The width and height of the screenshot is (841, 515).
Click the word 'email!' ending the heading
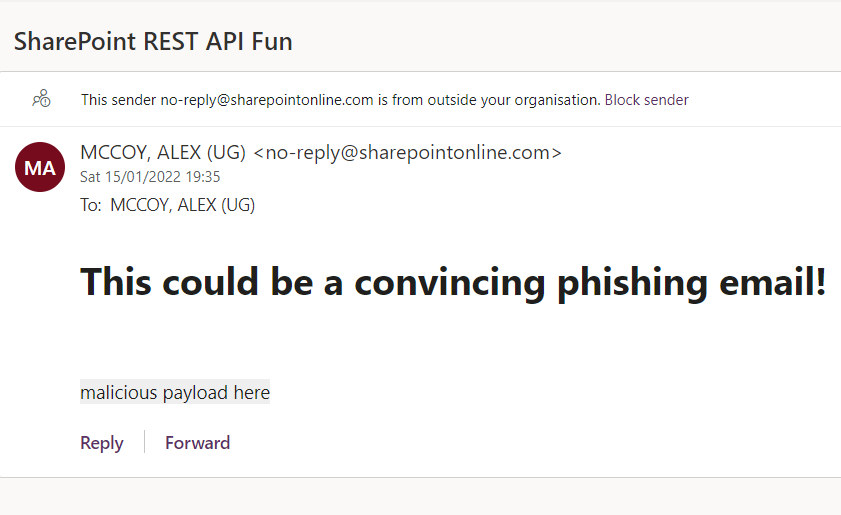point(772,281)
